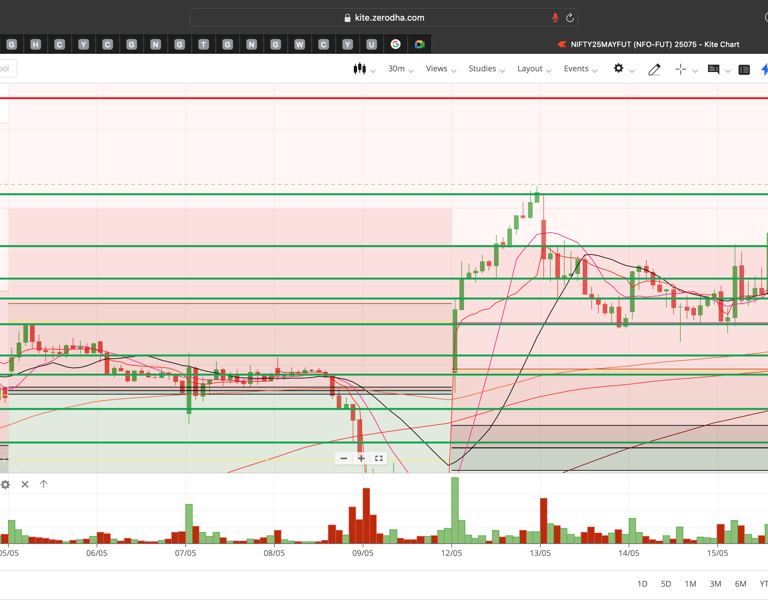Click the 13/05 date label

click(x=540, y=553)
